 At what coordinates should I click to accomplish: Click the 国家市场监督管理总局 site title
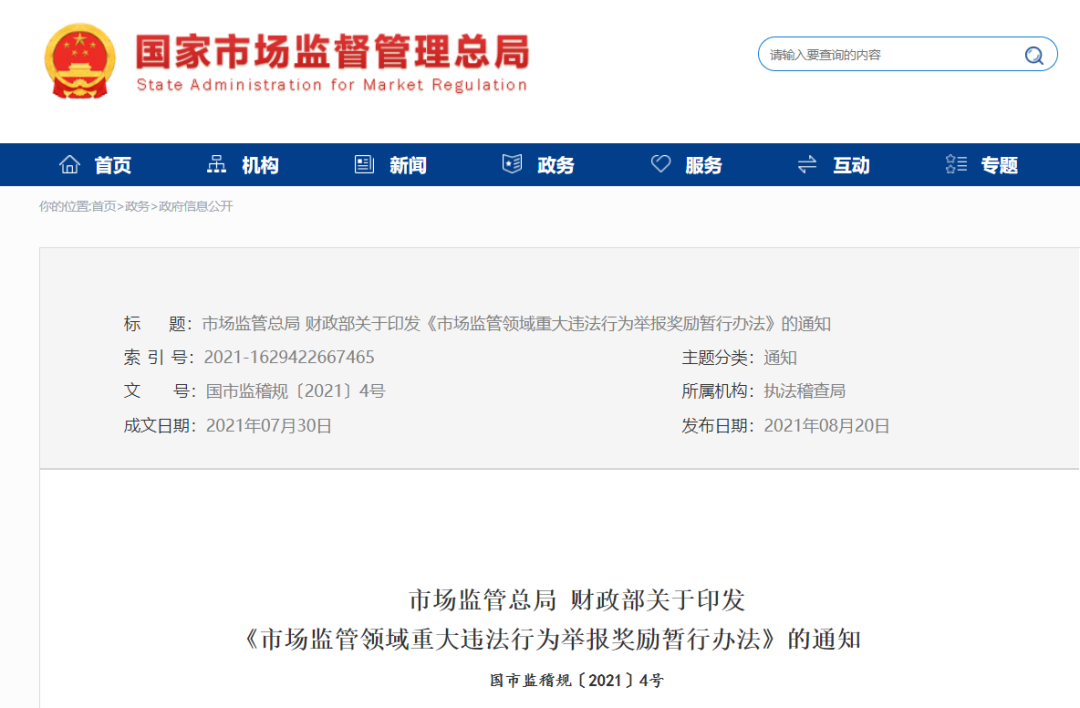tap(332, 52)
